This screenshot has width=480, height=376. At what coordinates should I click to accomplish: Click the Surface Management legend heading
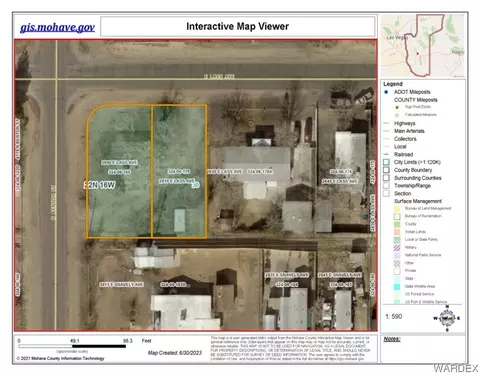pyautogui.click(x=418, y=201)
